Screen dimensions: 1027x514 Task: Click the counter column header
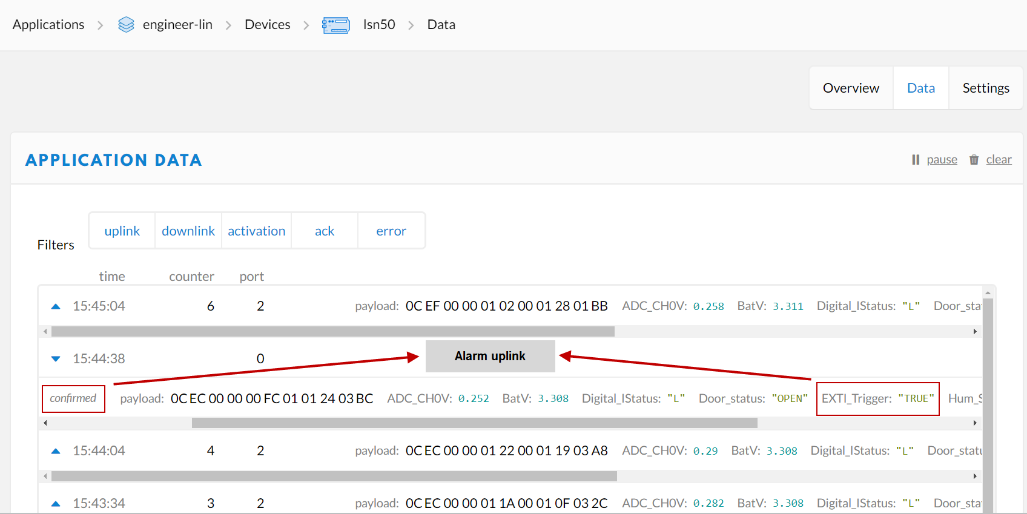click(192, 276)
